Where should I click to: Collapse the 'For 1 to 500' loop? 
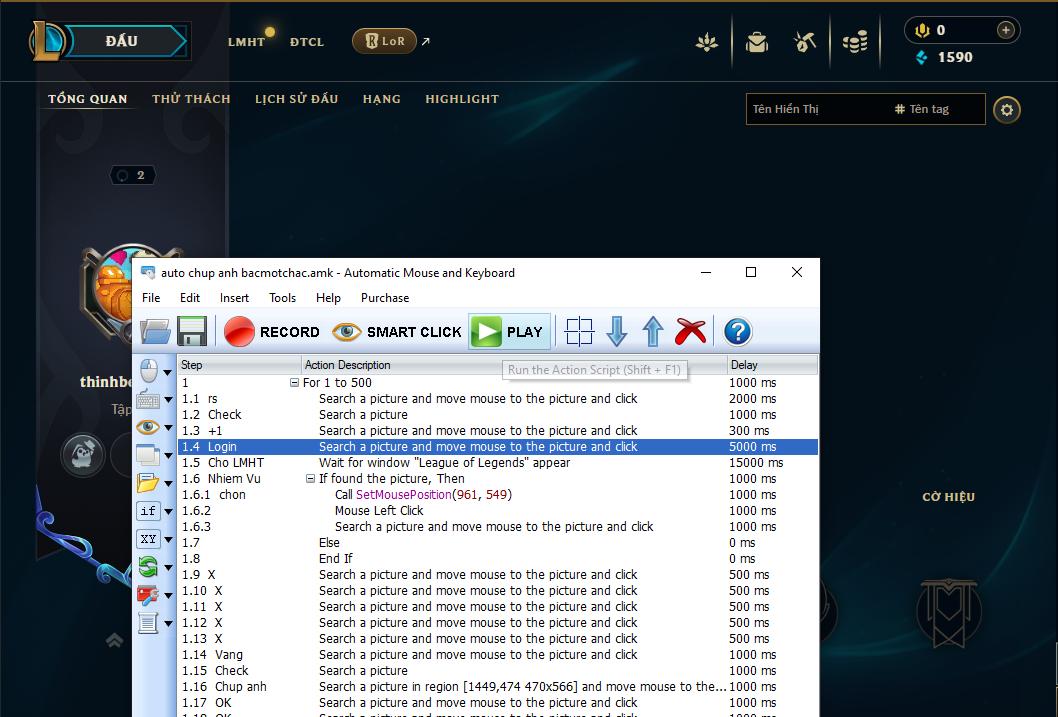coord(294,382)
